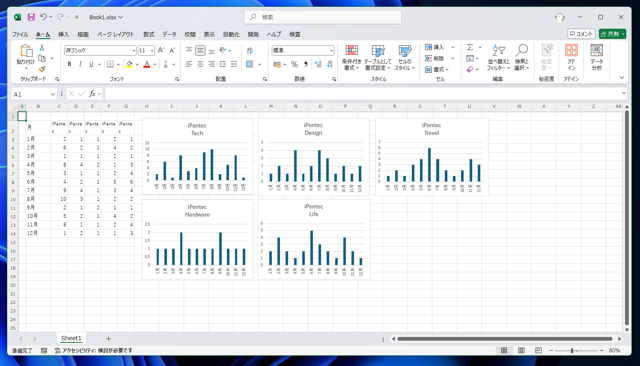Toggle Underline formatting
This screenshot has height=366, width=640.
(91, 64)
